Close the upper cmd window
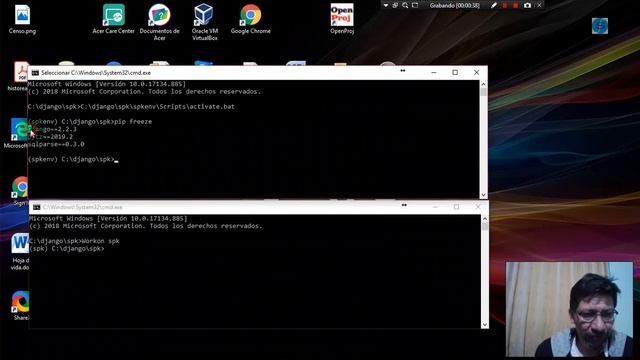The height and width of the screenshot is (360, 640). (x=476, y=73)
